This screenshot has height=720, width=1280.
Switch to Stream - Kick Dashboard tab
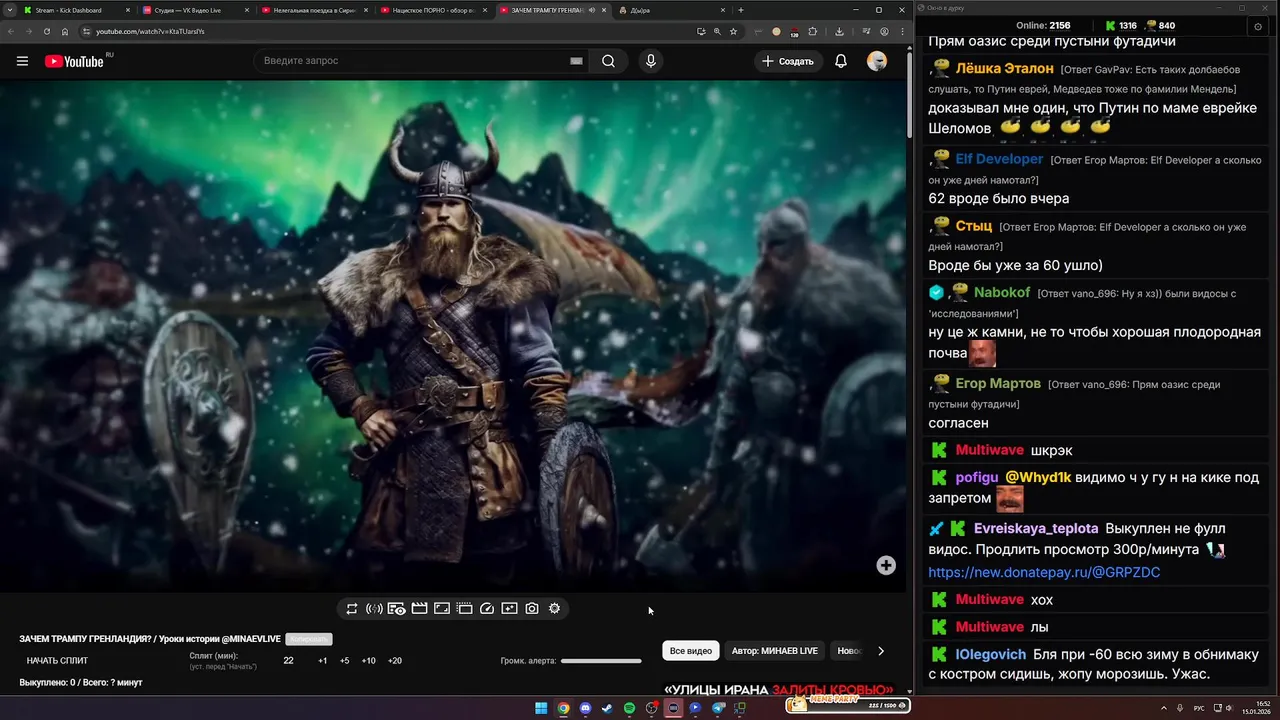pyautogui.click(x=75, y=10)
